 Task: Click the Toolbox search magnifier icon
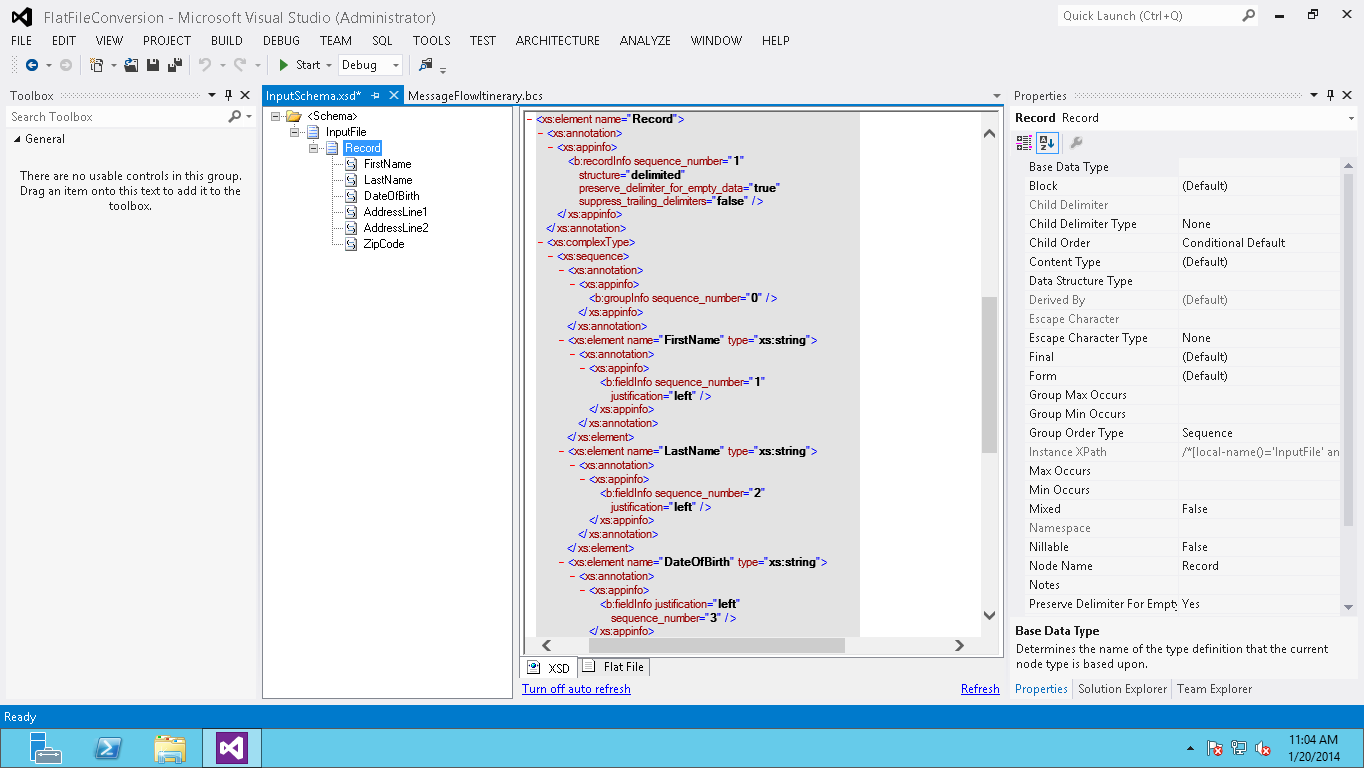pyautogui.click(x=235, y=117)
